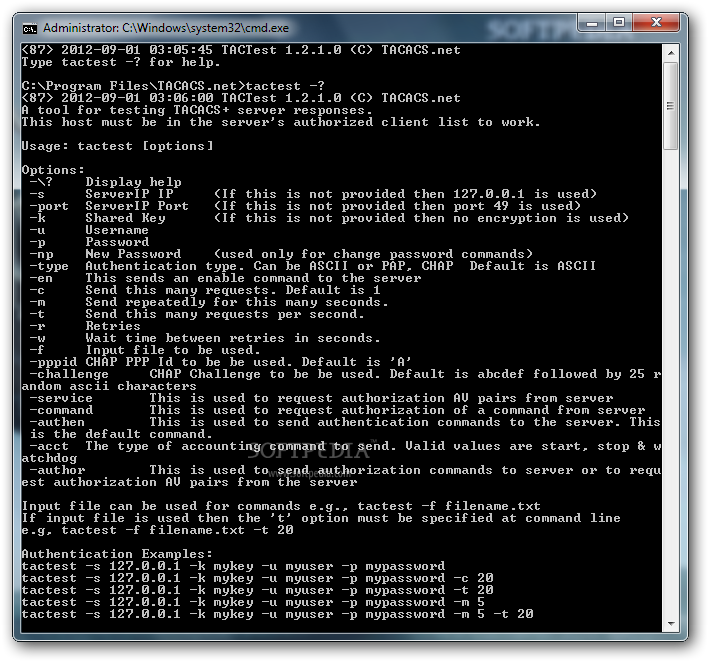Click the '-s ServerIP IP' option line
The width and height of the screenshot is (709, 662).
coord(313,194)
